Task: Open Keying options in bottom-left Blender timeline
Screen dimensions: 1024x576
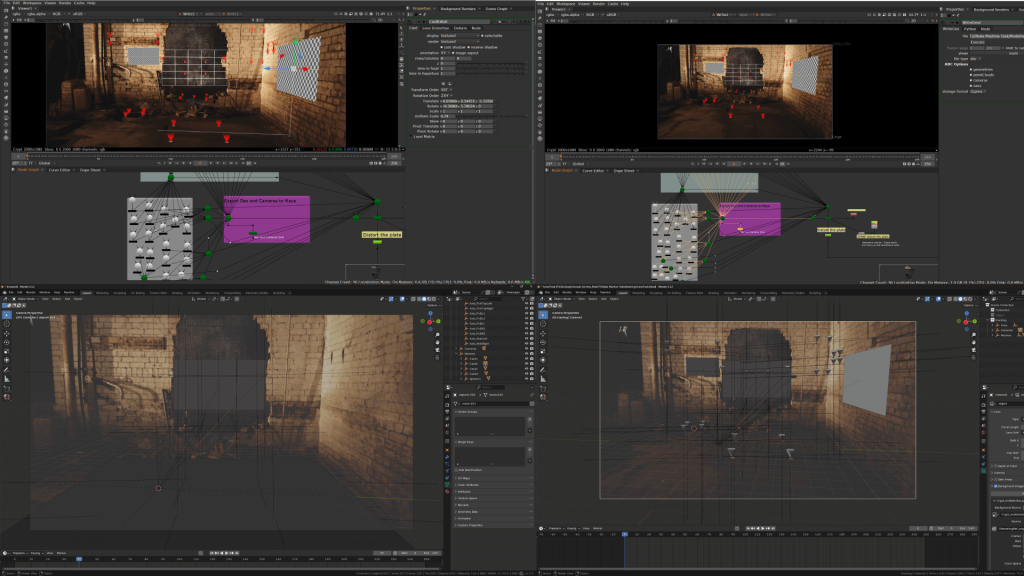Action: [x=35, y=553]
